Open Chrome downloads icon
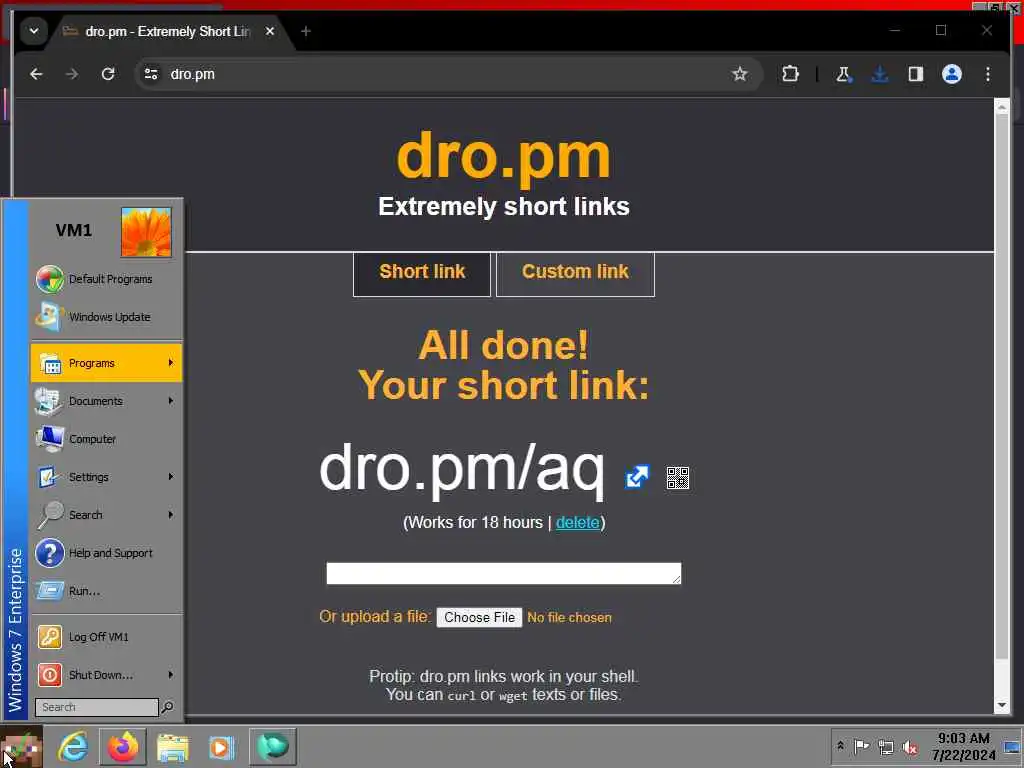The width and height of the screenshot is (1024, 768). pyautogui.click(x=880, y=74)
